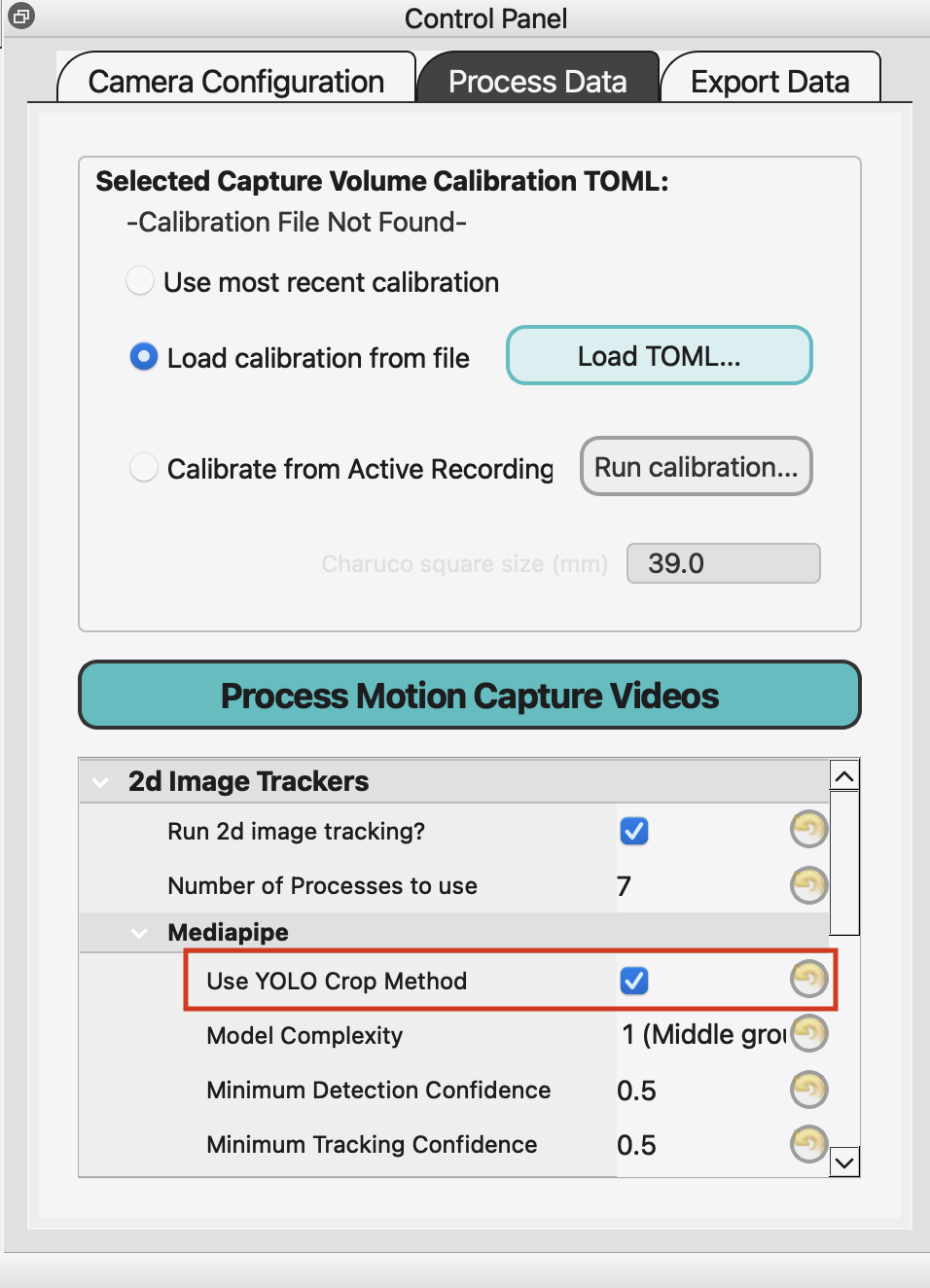Open the Model Complexity dropdown
The image size is (930, 1288).
[x=702, y=1034]
